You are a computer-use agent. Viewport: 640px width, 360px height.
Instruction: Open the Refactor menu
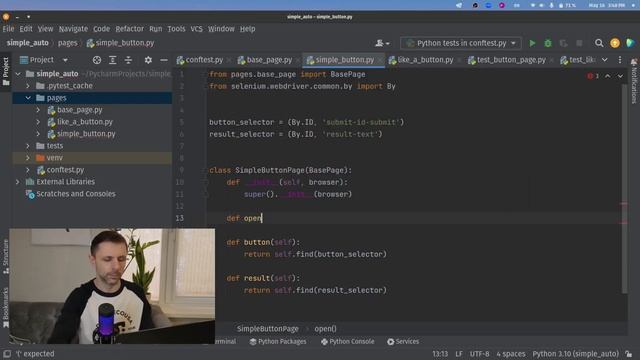point(129,29)
